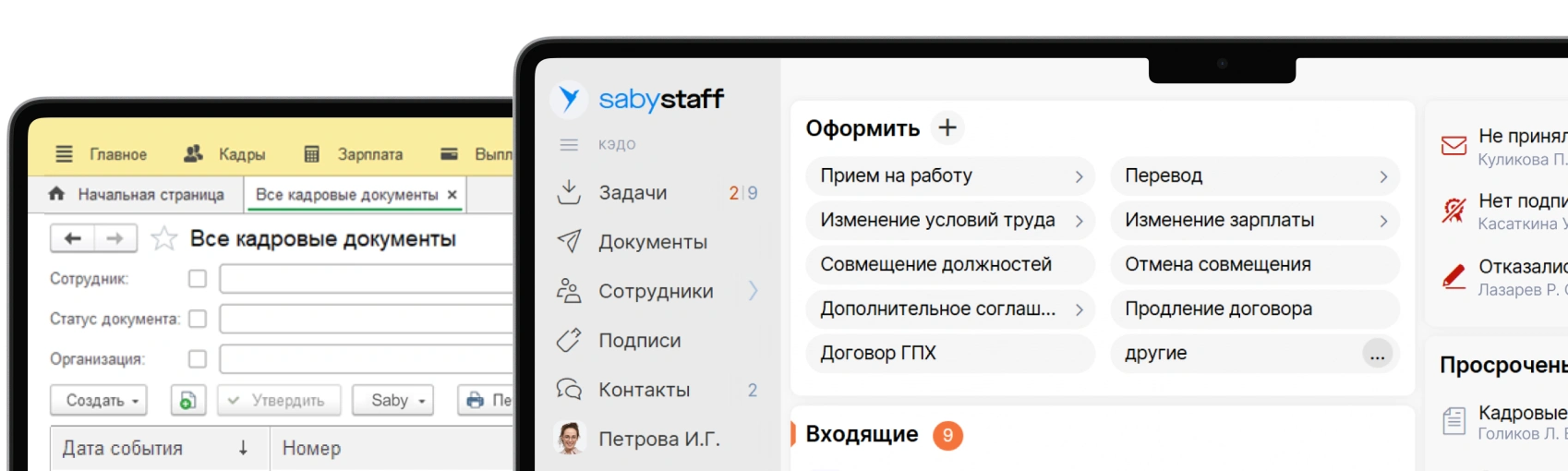Click the Задачи counter 2|9
Image resolution: width=1568 pixels, height=471 pixels.
(x=743, y=193)
